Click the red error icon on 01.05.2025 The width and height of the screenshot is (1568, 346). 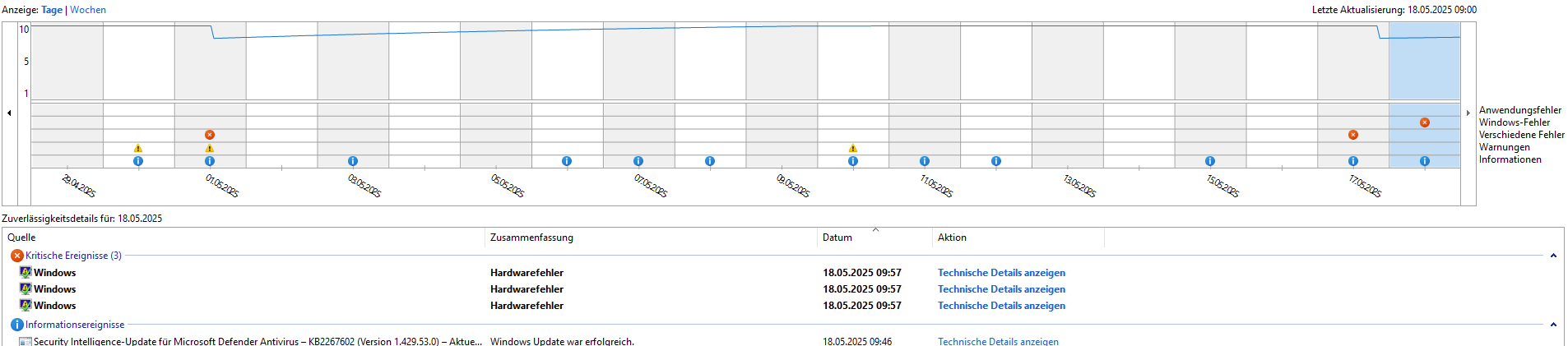210,135
